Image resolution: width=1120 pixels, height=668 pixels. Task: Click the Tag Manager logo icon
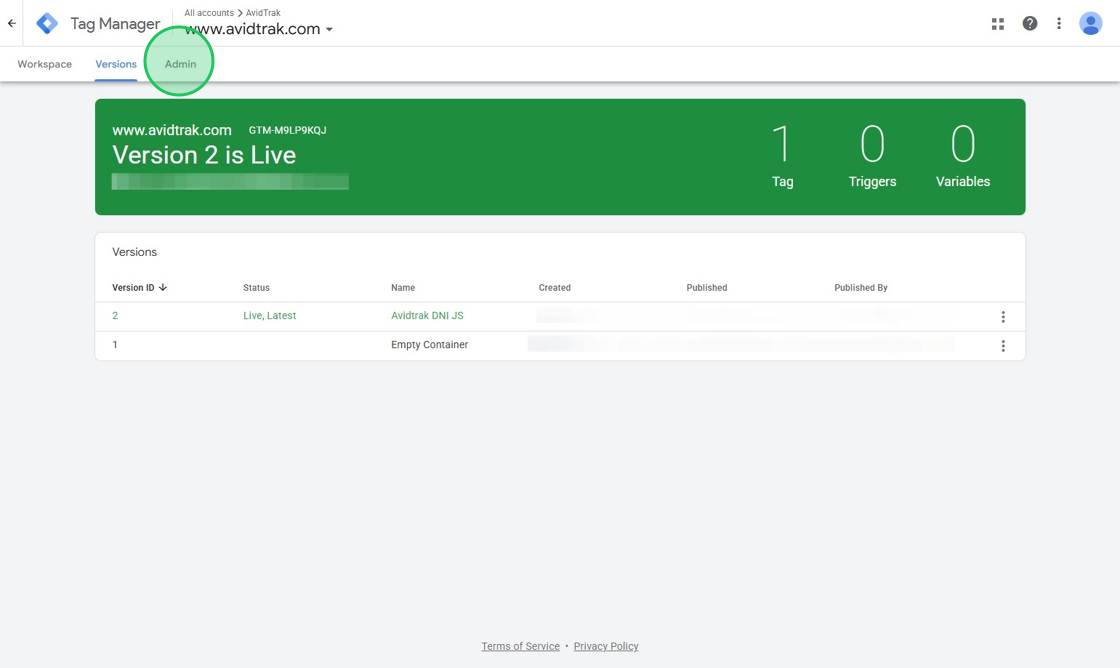(x=47, y=24)
